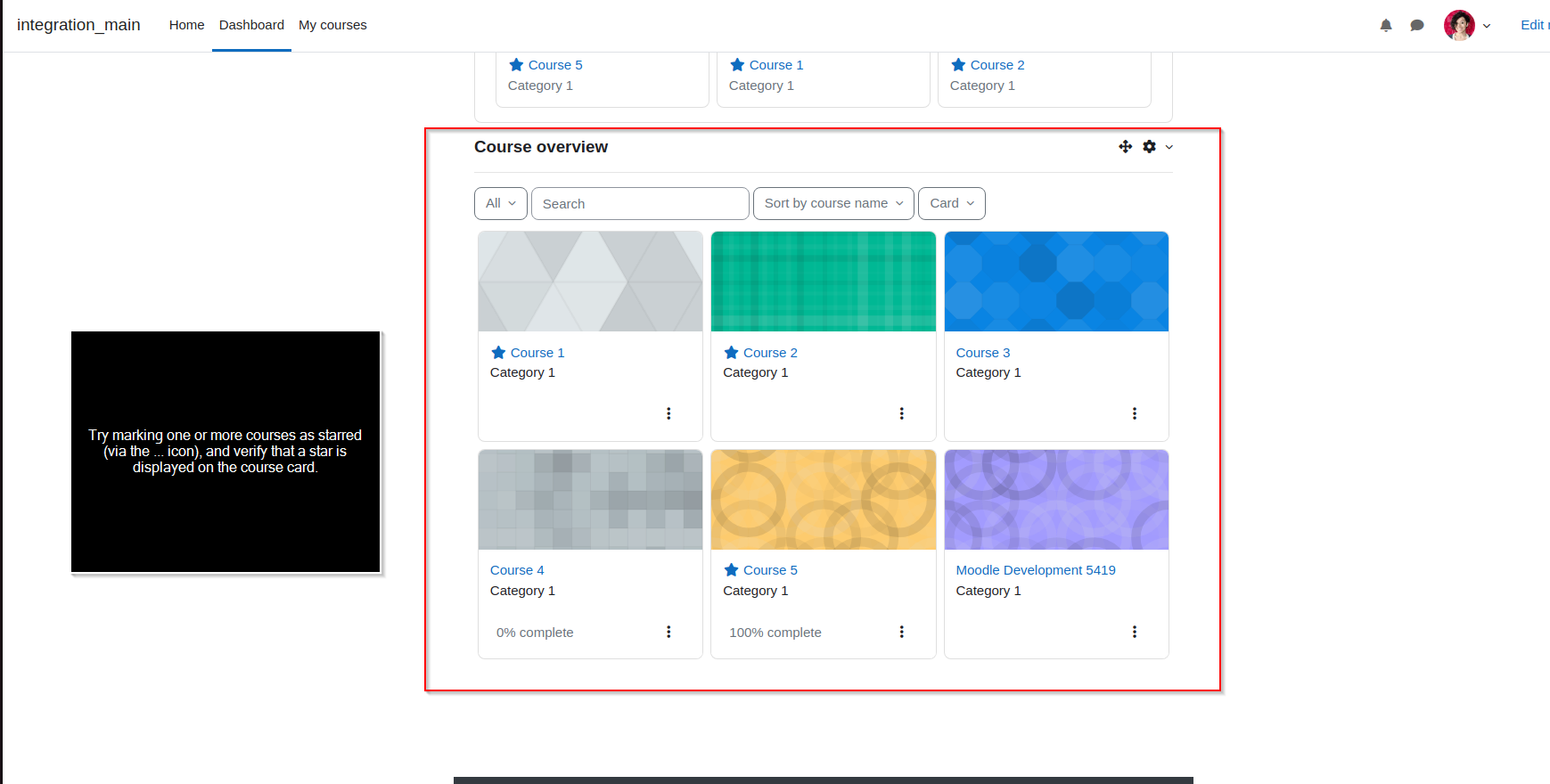Open the Course 3 link
This screenshot has height=784, width=1550.
pos(983,353)
